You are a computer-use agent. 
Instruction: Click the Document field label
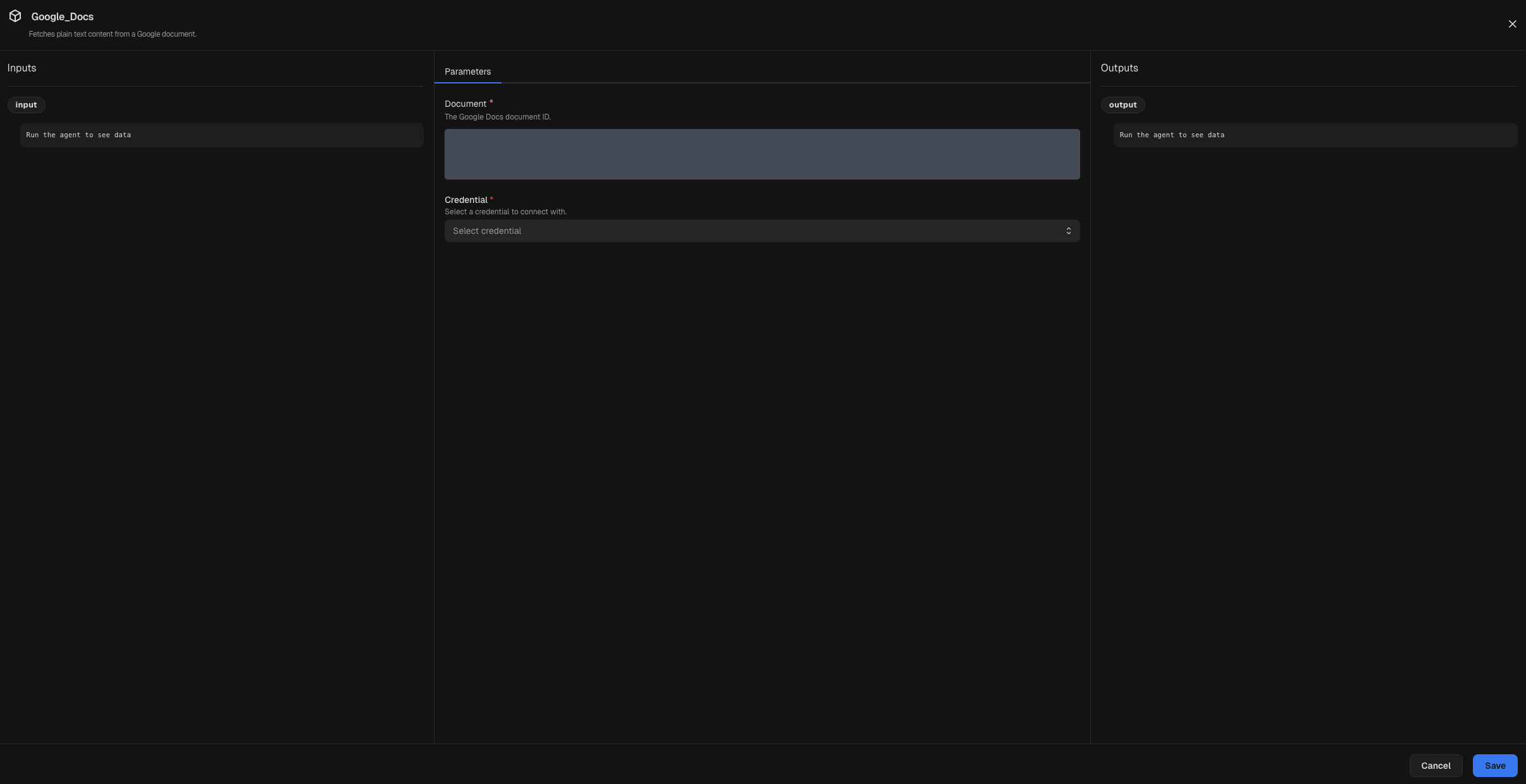465,104
